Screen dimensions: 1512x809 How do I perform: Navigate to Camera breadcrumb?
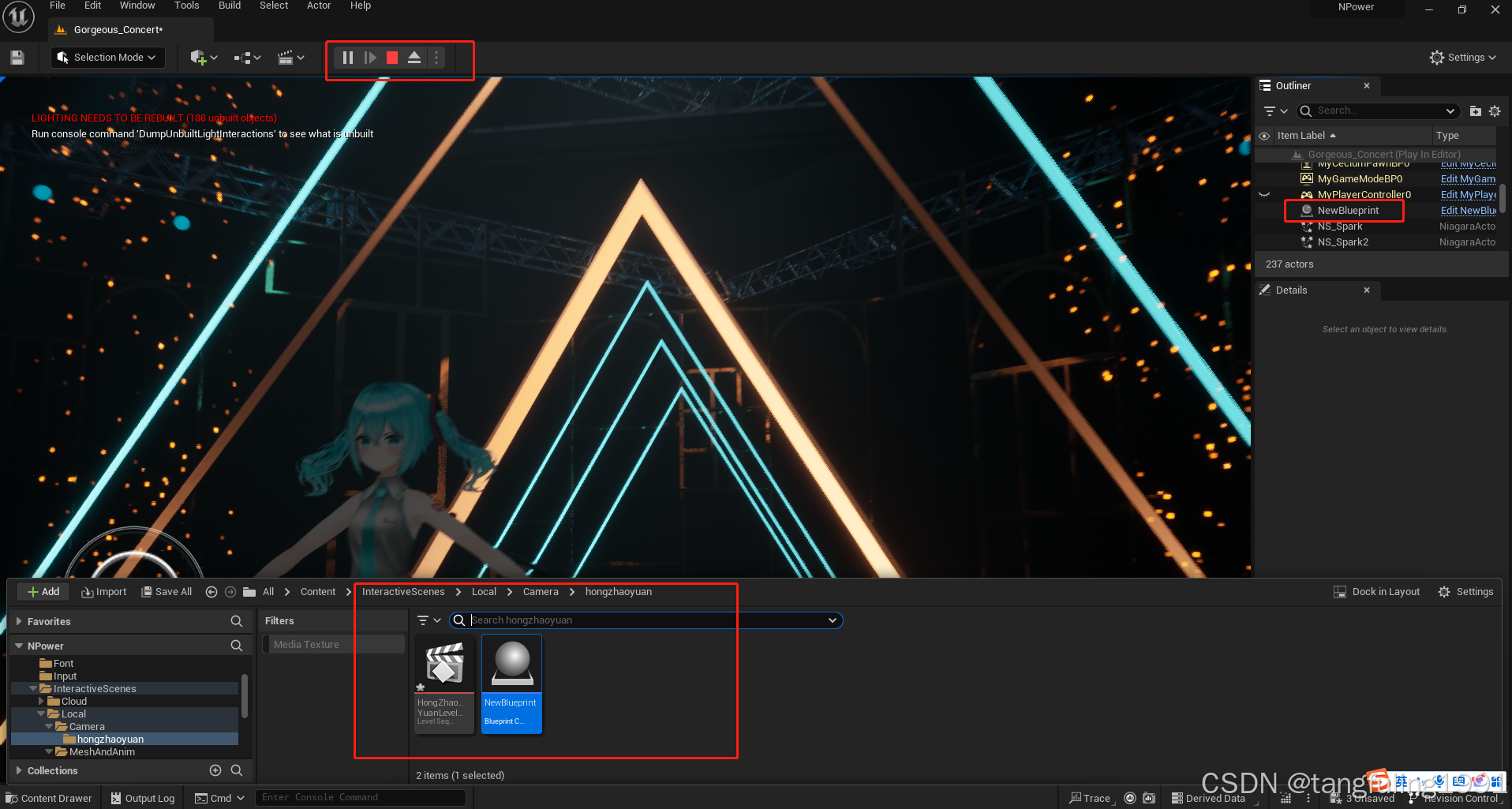541,592
